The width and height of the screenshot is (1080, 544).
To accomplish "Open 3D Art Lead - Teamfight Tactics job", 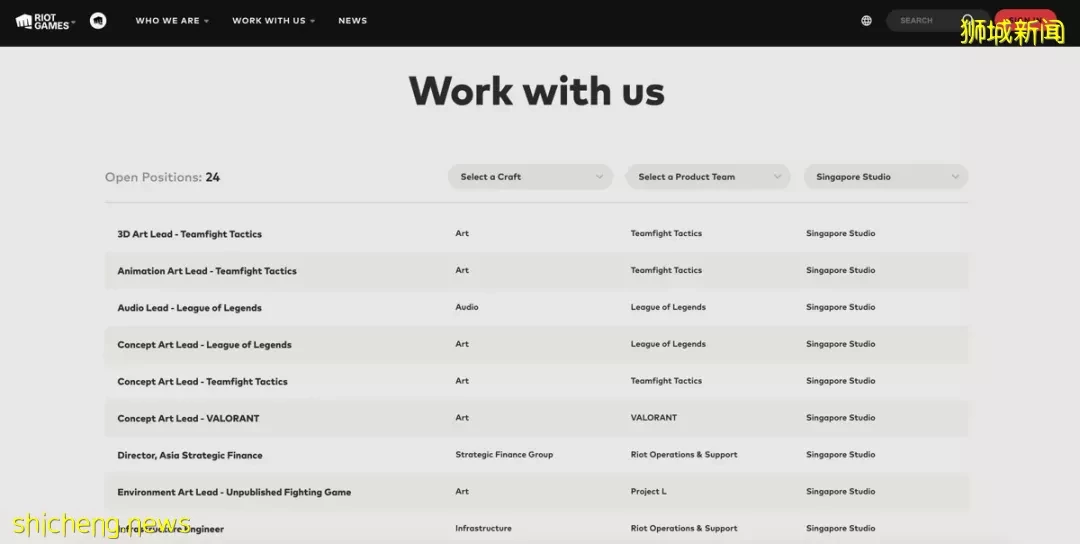I will (x=189, y=234).
